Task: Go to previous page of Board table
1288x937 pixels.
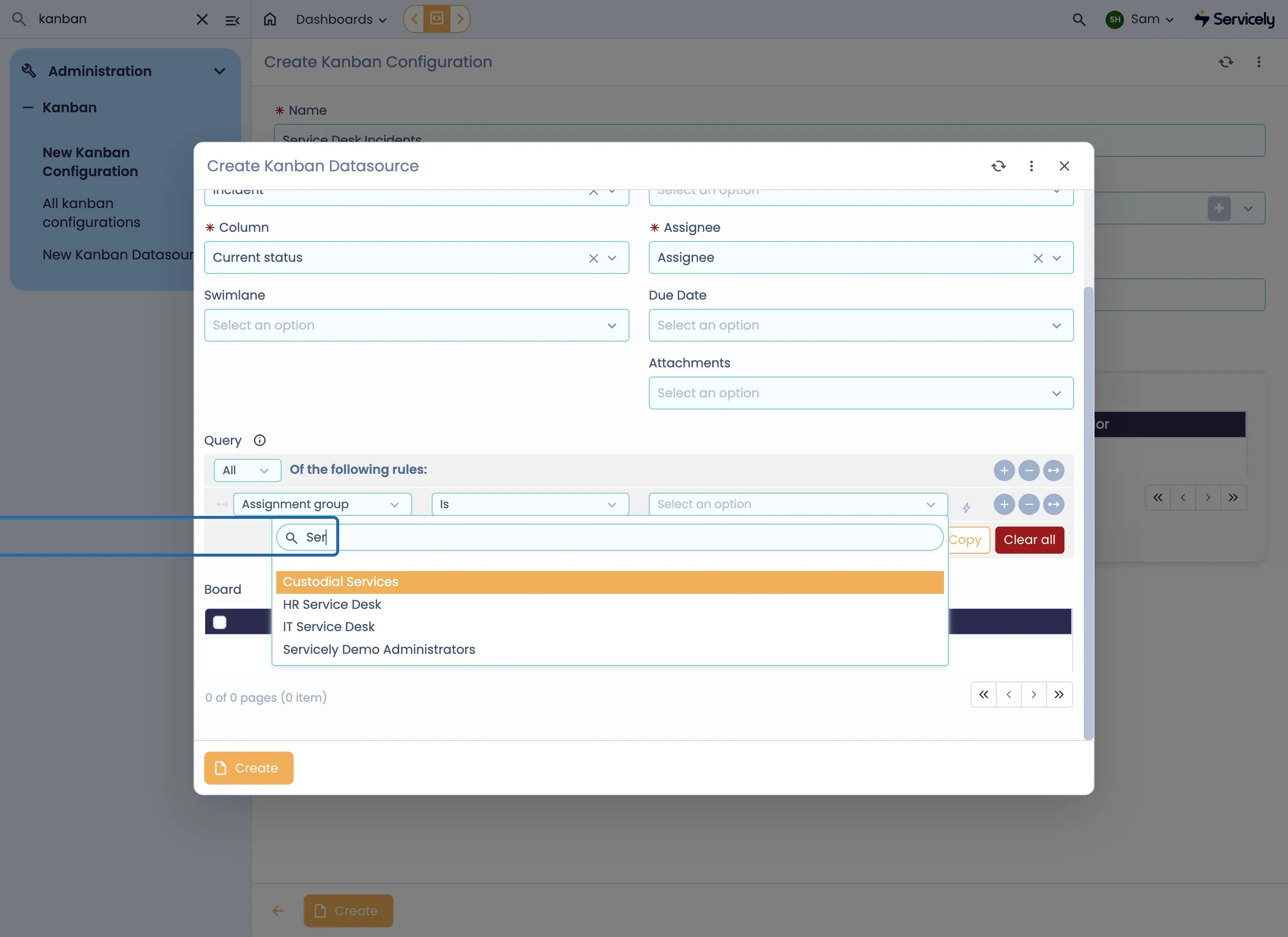Action: [1009, 695]
